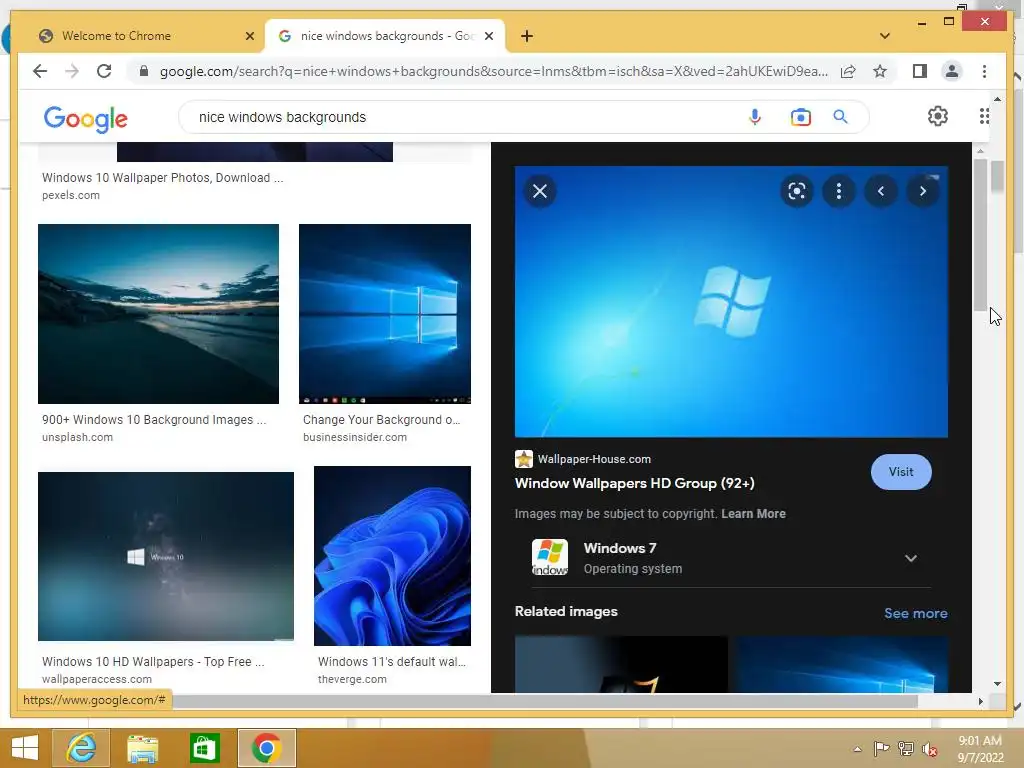Bookmark this page with the star

tap(880, 71)
